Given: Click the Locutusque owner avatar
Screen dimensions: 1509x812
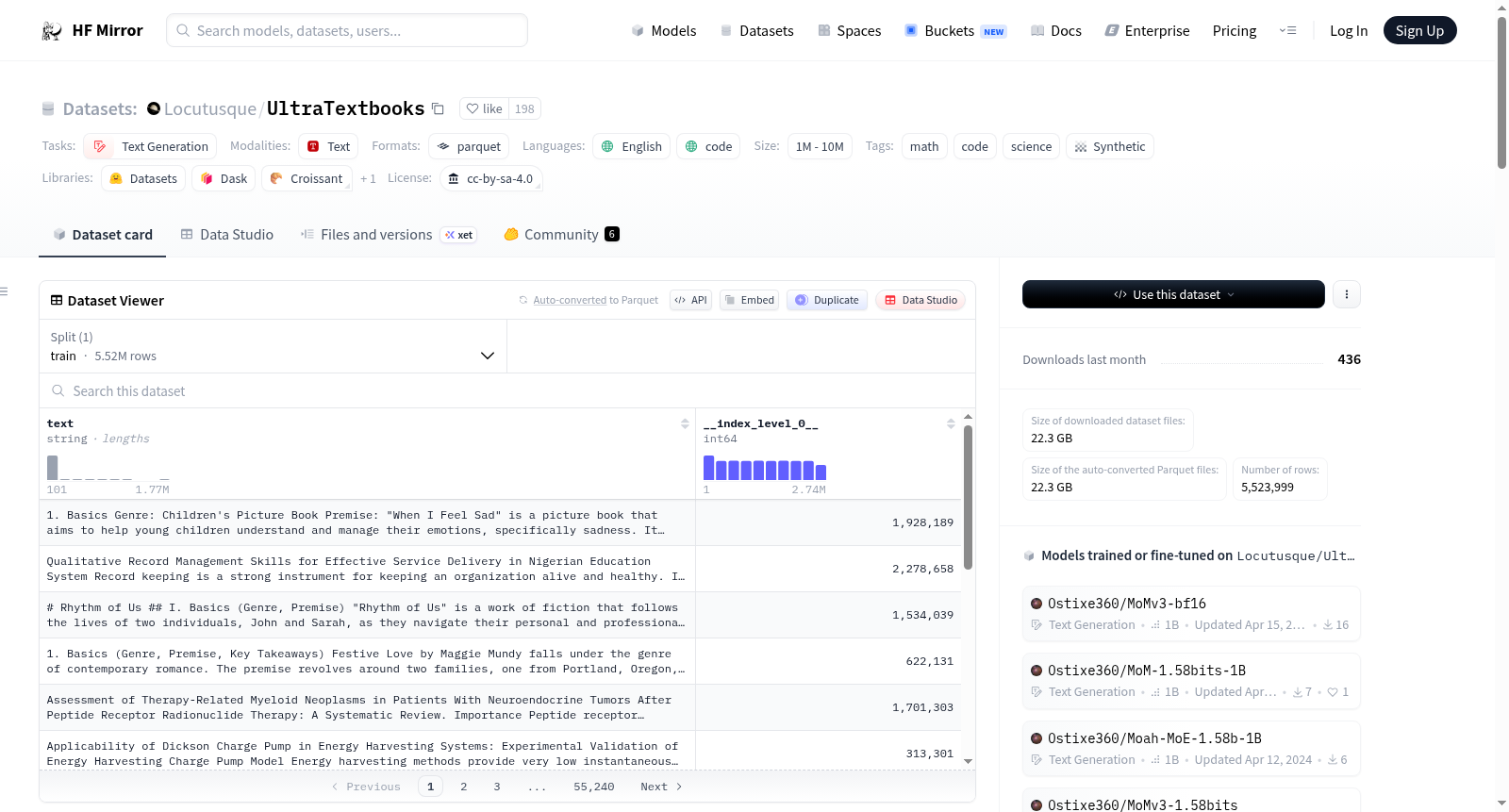Looking at the screenshot, I should (154, 108).
